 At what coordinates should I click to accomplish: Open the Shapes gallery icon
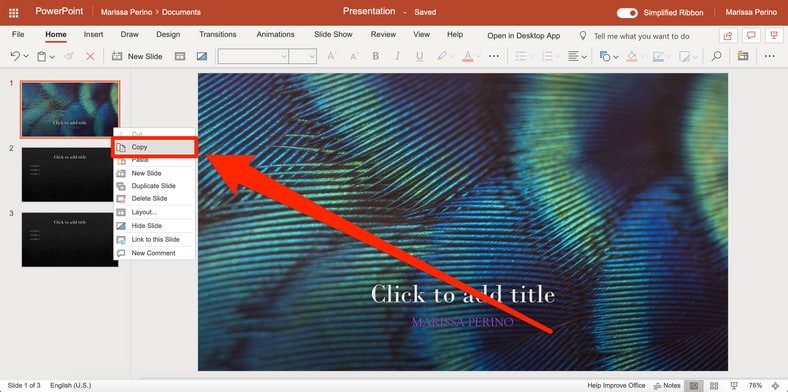click(x=605, y=56)
